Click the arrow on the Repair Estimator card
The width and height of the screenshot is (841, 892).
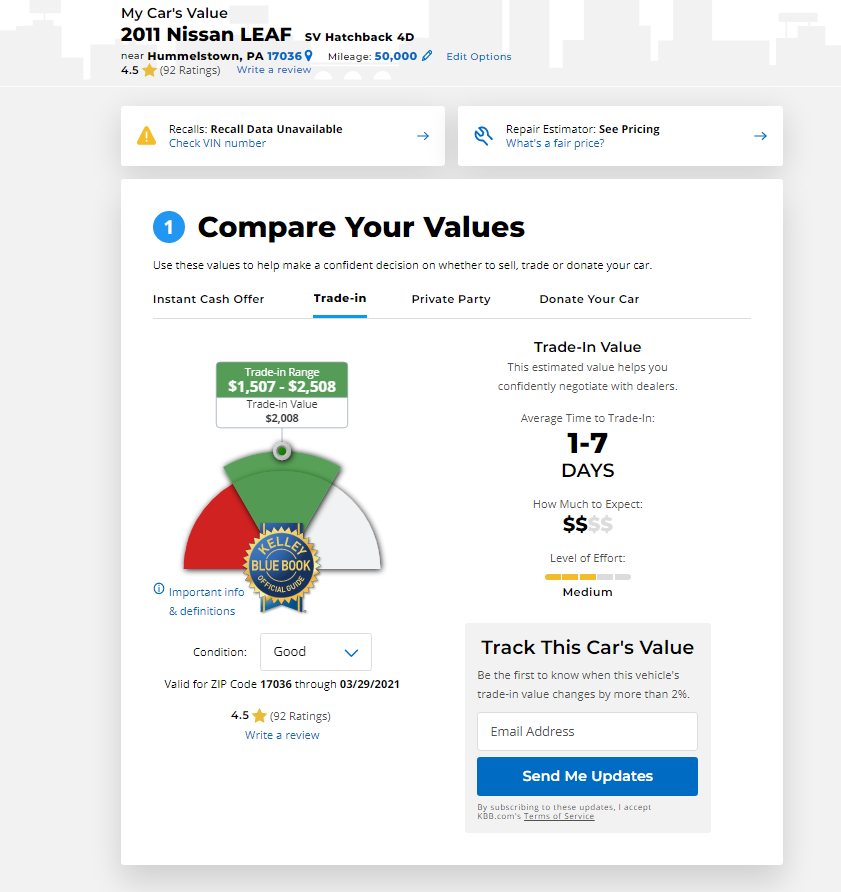760,136
